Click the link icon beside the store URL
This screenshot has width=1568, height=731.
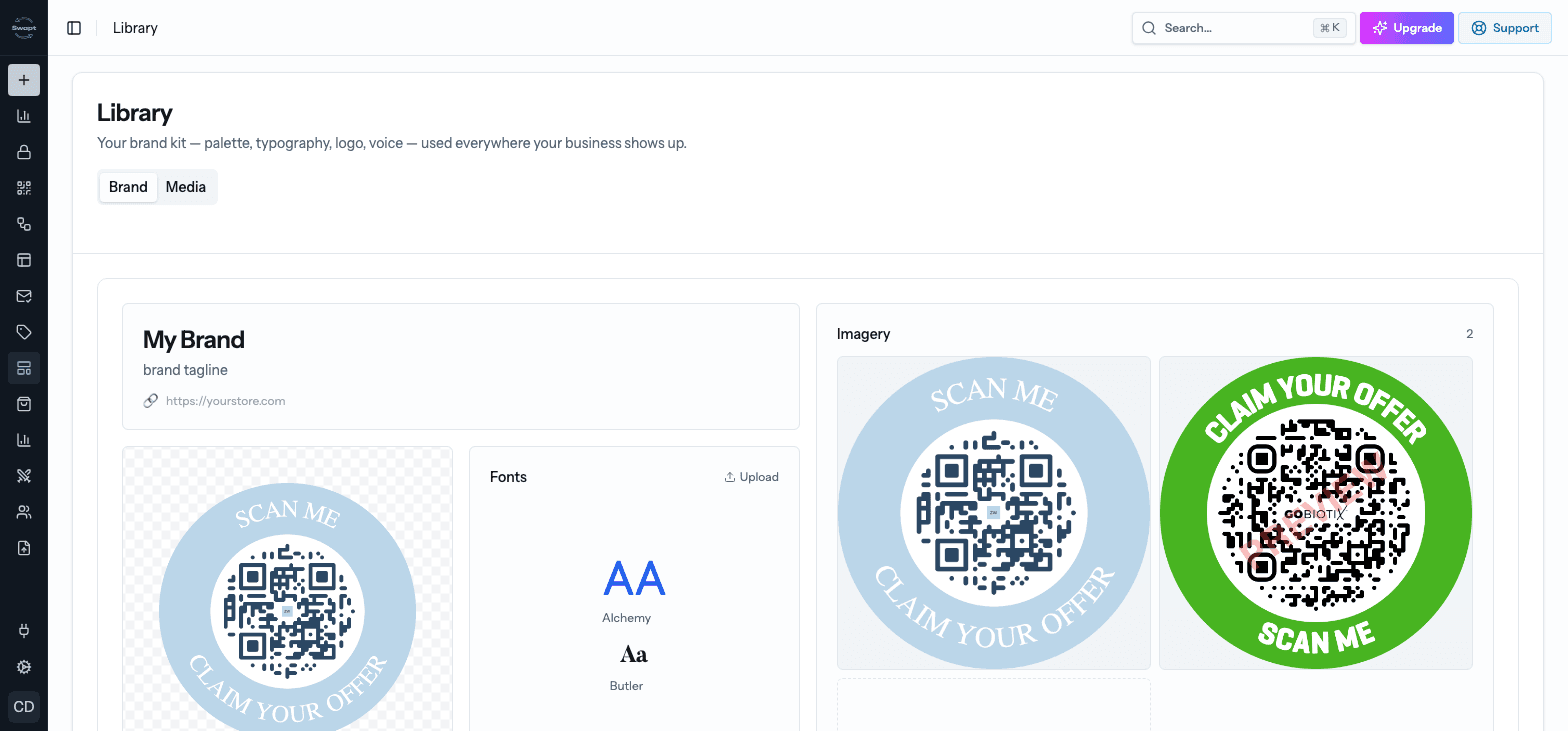pos(151,401)
